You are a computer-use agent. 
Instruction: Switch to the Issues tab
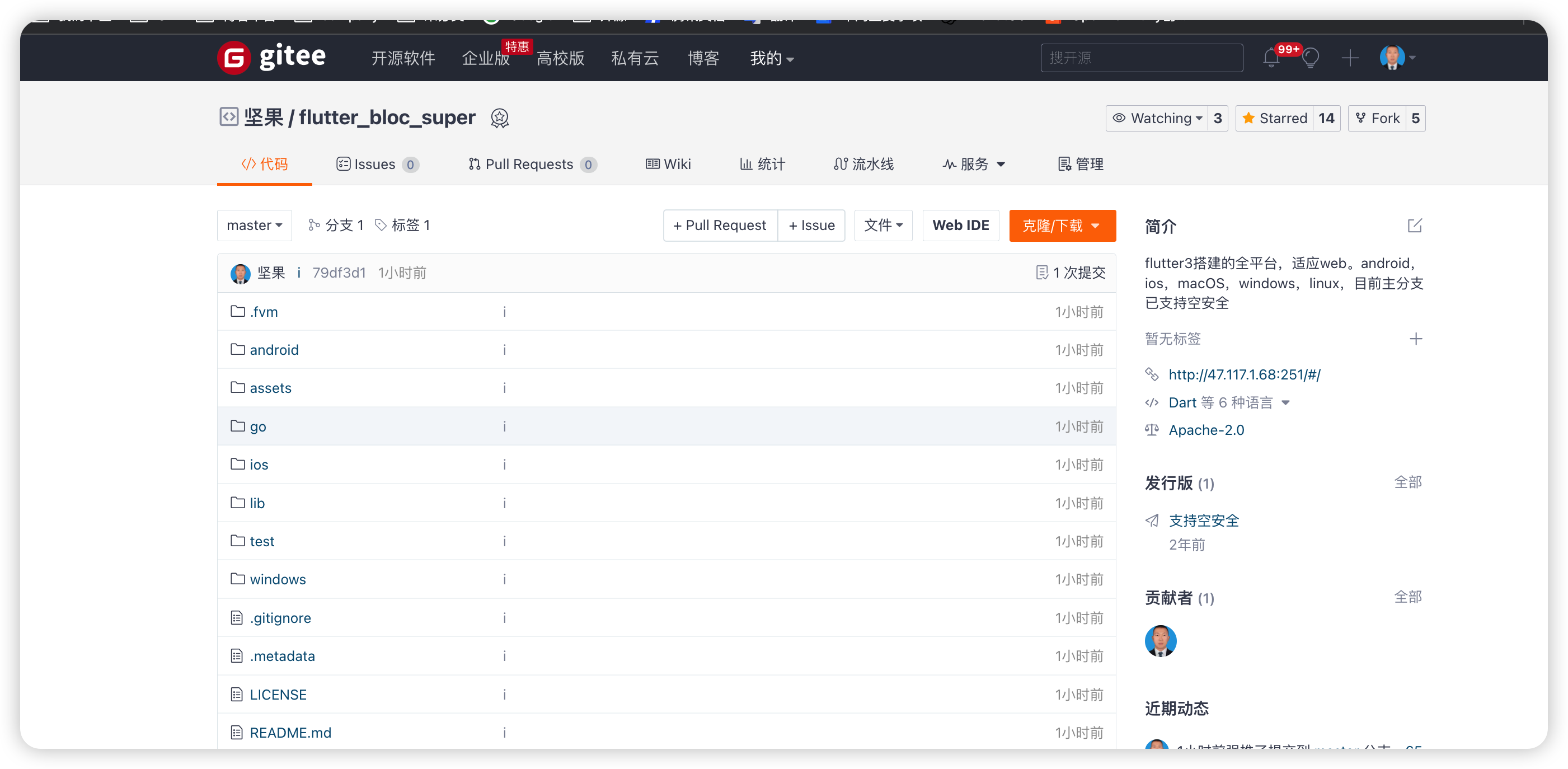[377, 165]
